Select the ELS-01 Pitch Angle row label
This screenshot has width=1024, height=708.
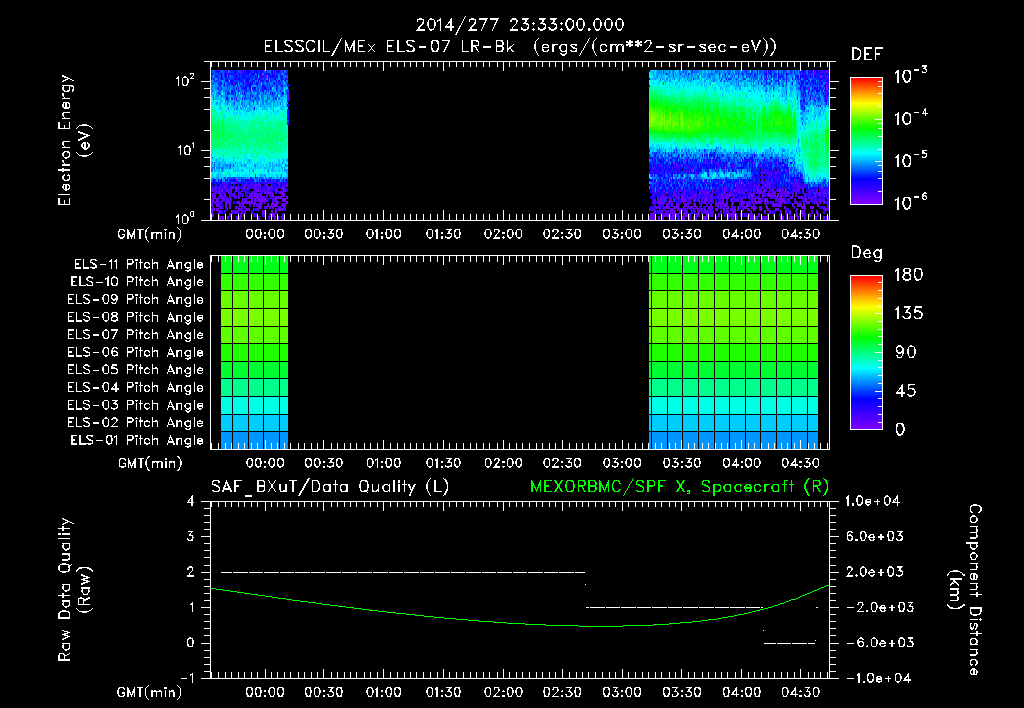(x=137, y=440)
